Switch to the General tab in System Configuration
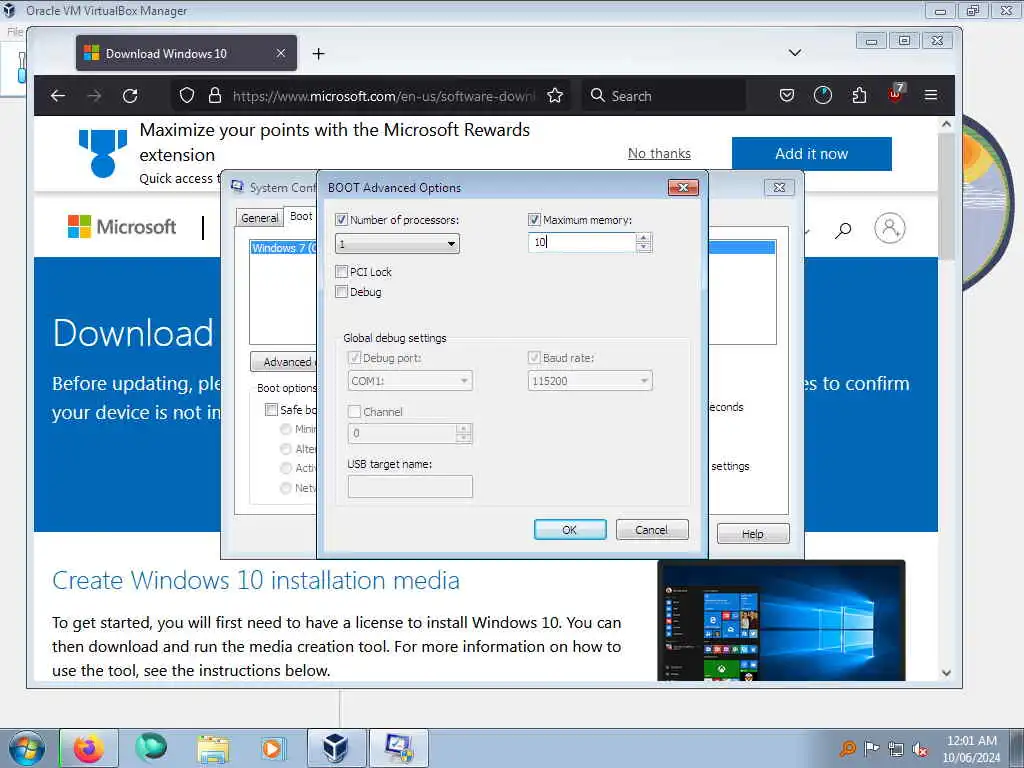Viewport: 1024px width, 768px height. pos(259,218)
